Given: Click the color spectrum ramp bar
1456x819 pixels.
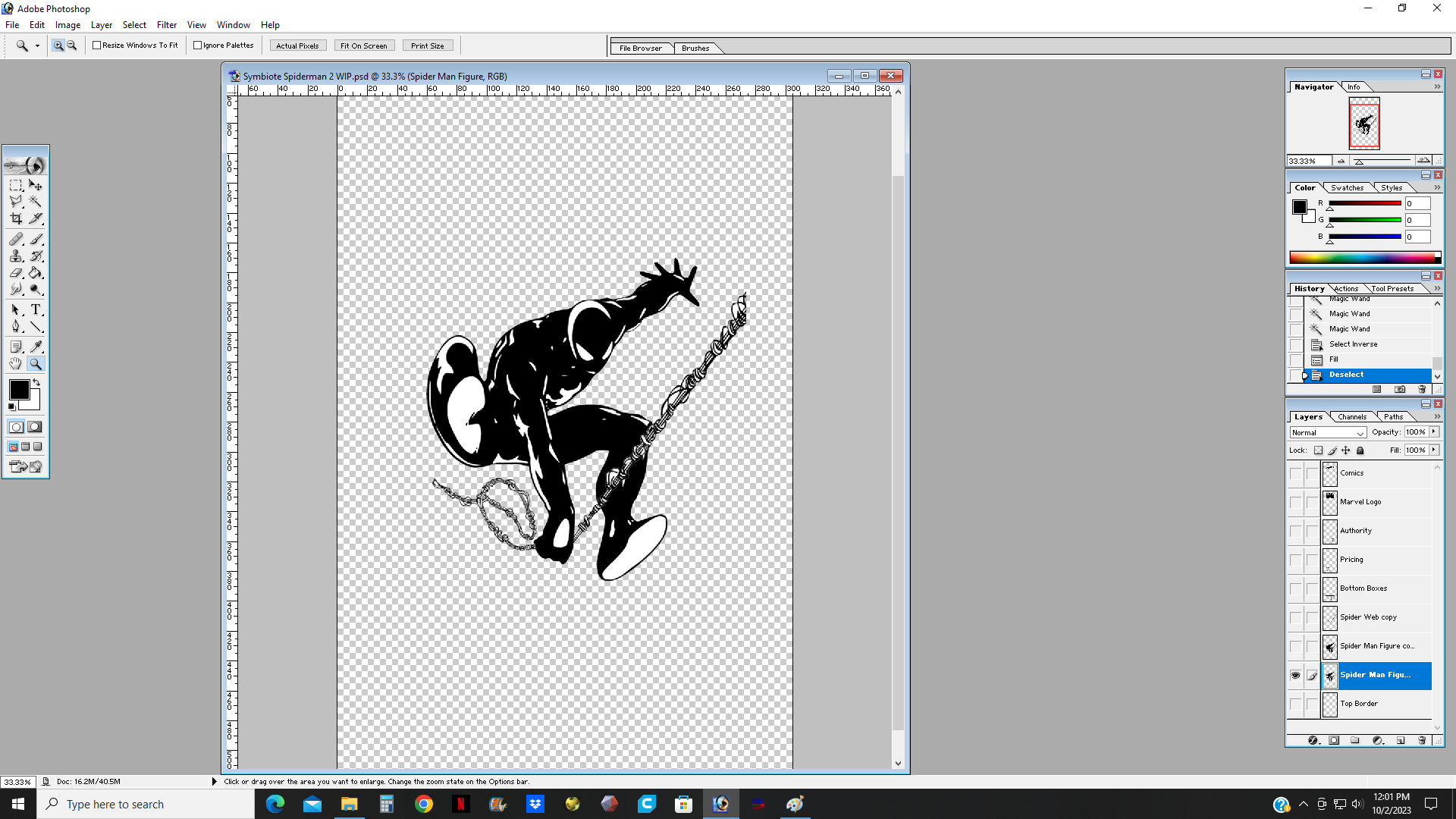Looking at the screenshot, I should pyautogui.click(x=1363, y=258).
